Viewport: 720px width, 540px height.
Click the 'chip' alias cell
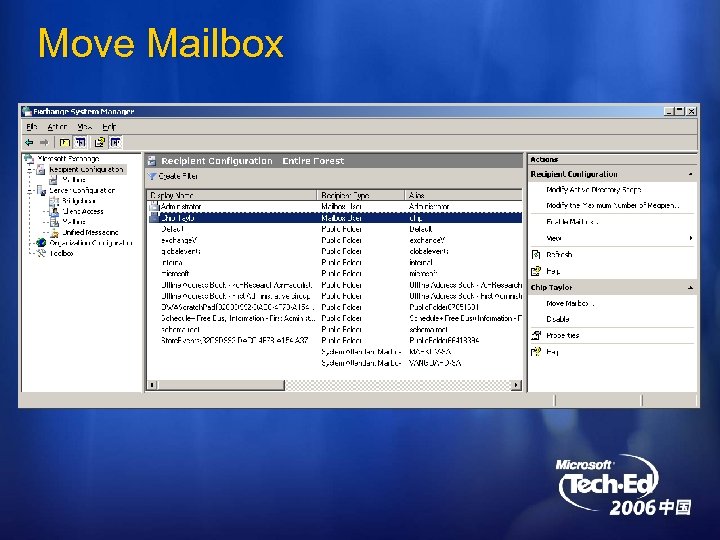416,218
